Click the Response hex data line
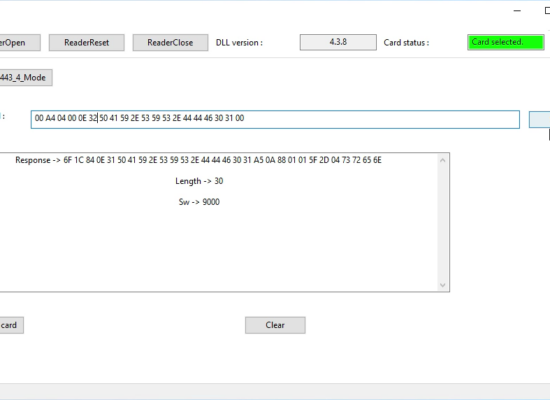 click(x=198, y=160)
